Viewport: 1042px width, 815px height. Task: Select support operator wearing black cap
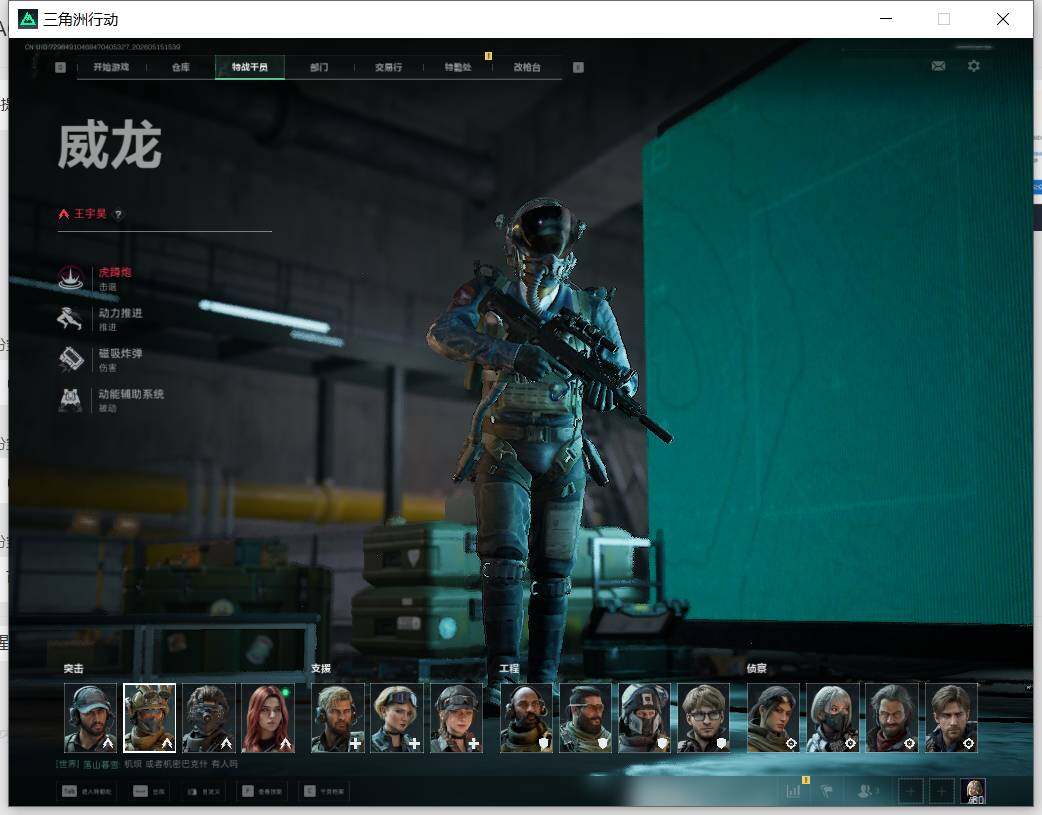click(456, 718)
